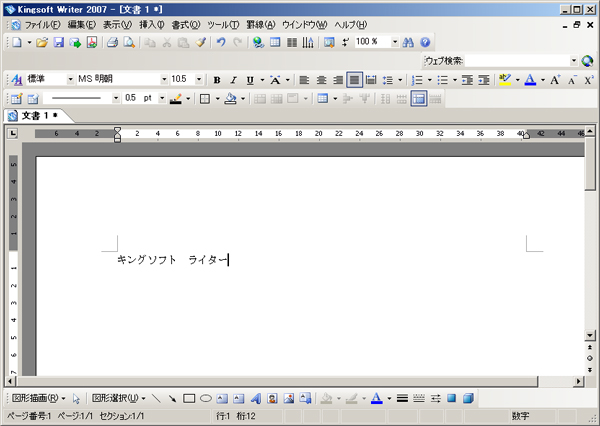Viewport: 600px width, 426px height.
Task: Toggle superscript X² button
Action: 589,80
